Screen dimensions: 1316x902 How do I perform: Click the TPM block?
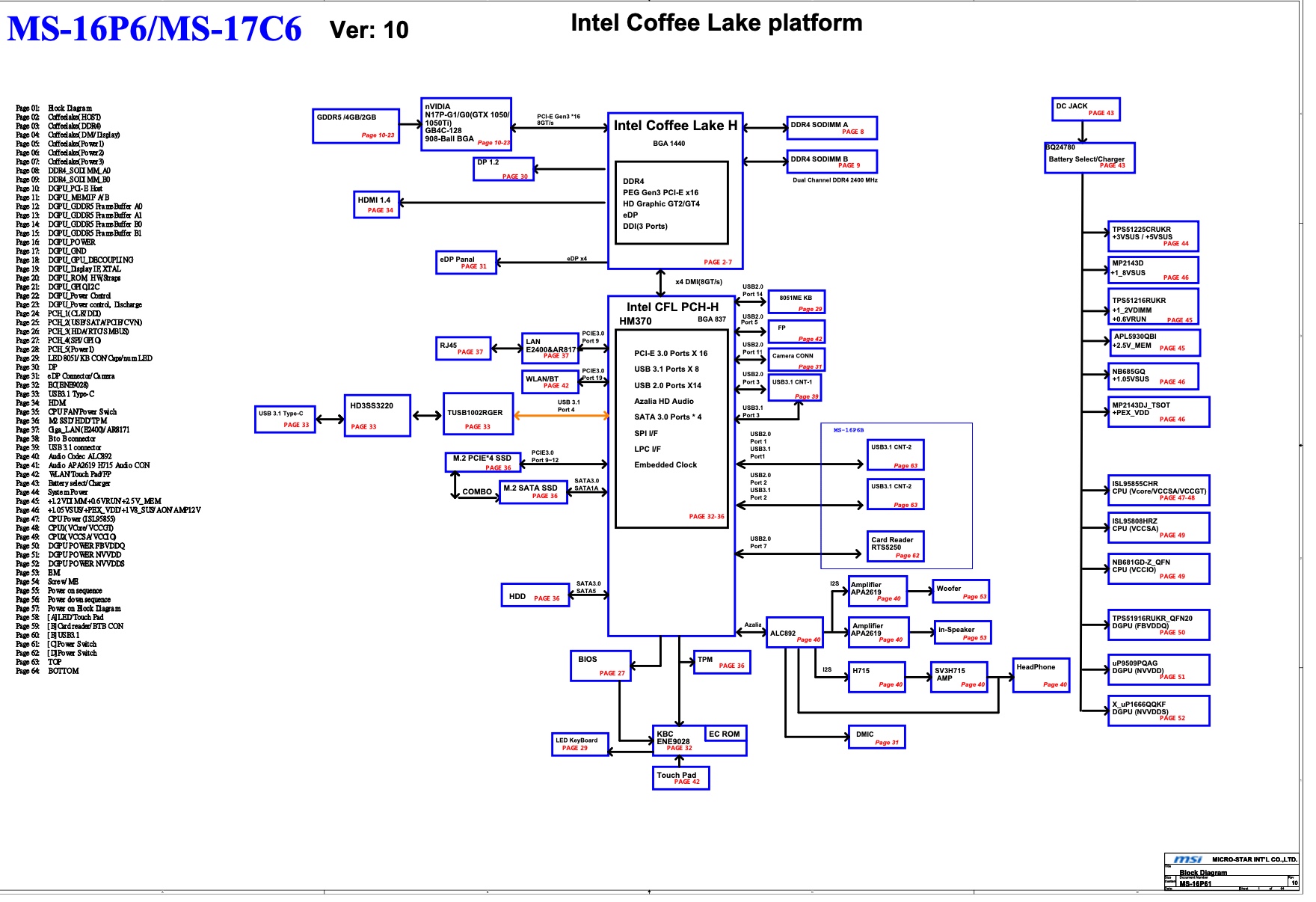click(722, 662)
